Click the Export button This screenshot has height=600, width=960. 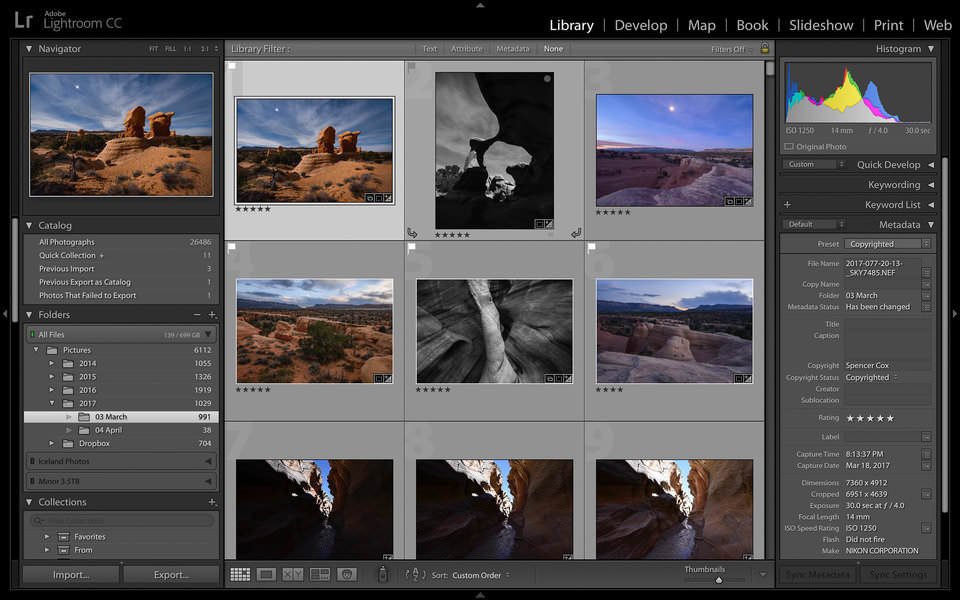[x=171, y=575]
